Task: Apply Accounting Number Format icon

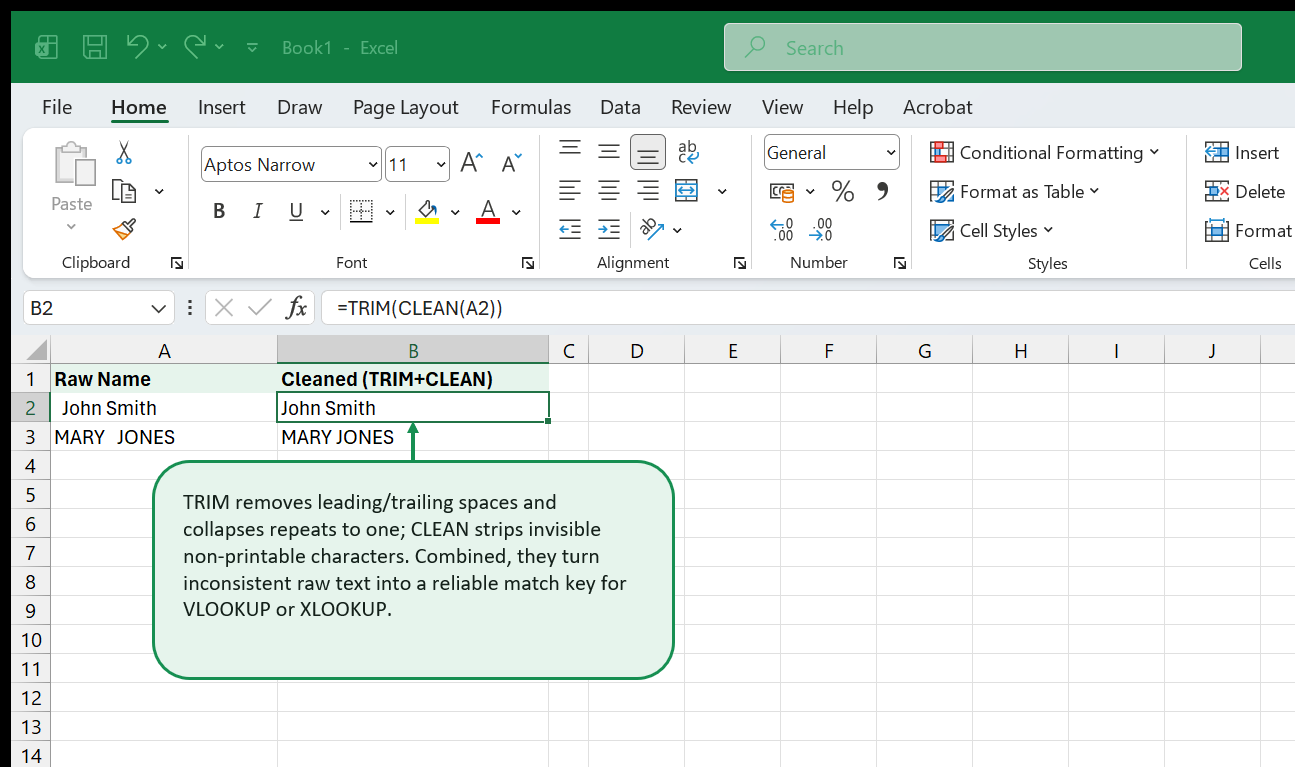Action: [x=782, y=191]
